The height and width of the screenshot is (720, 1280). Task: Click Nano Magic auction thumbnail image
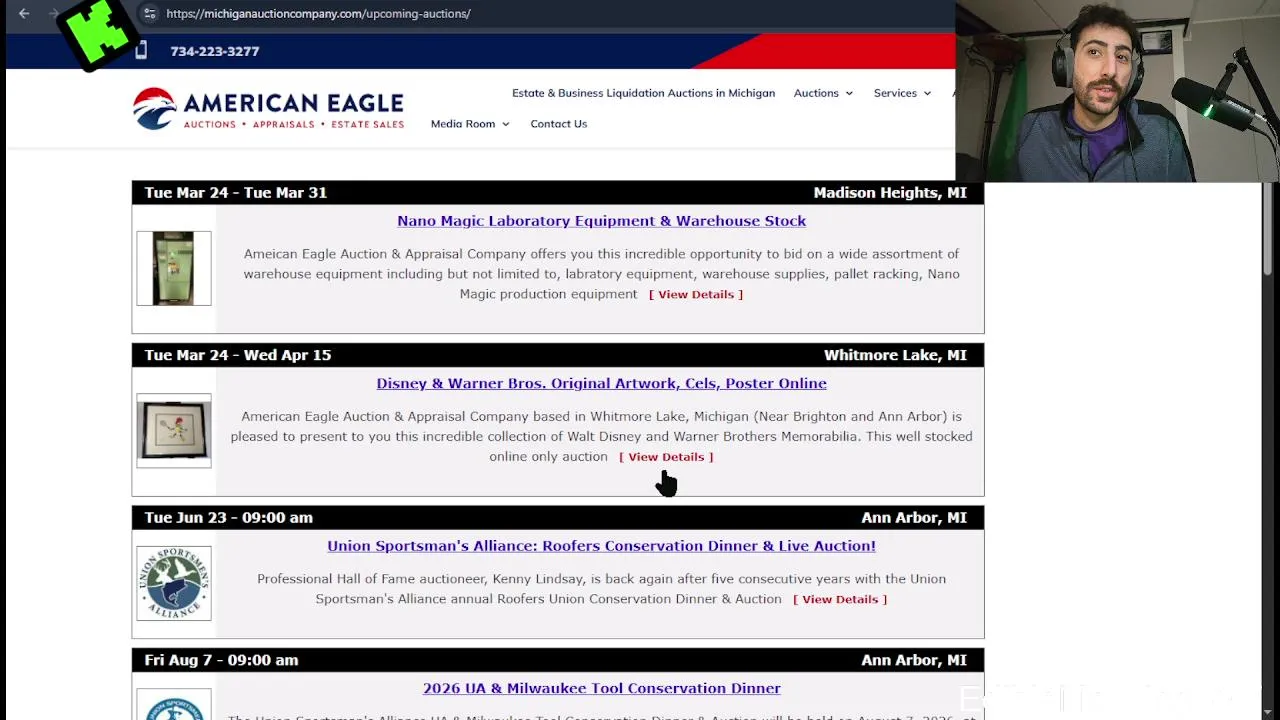(174, 268)
